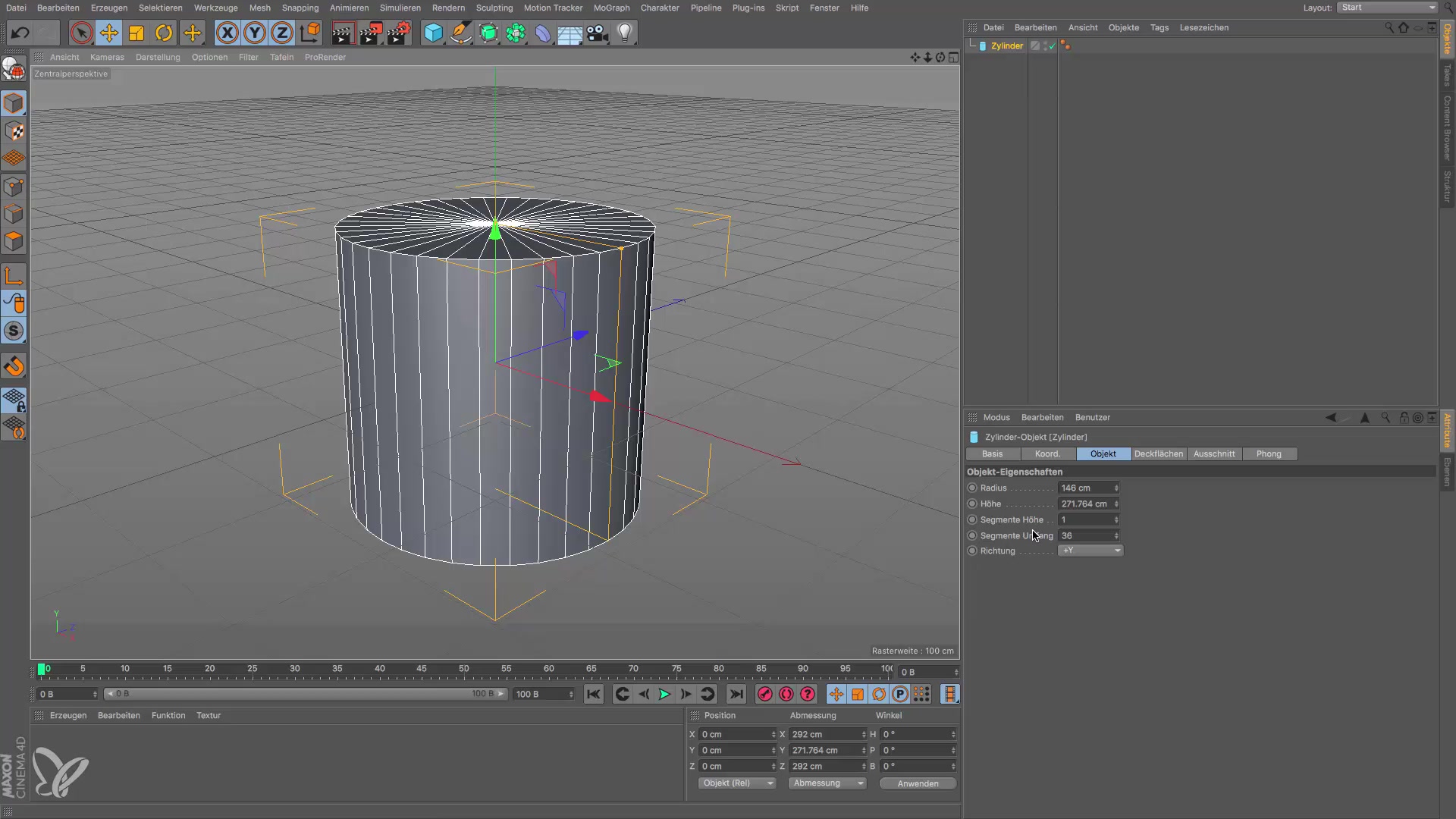
Task: Toggle Radius parameter animation circle
Action: pyautogui.click(x=972, y=488)
